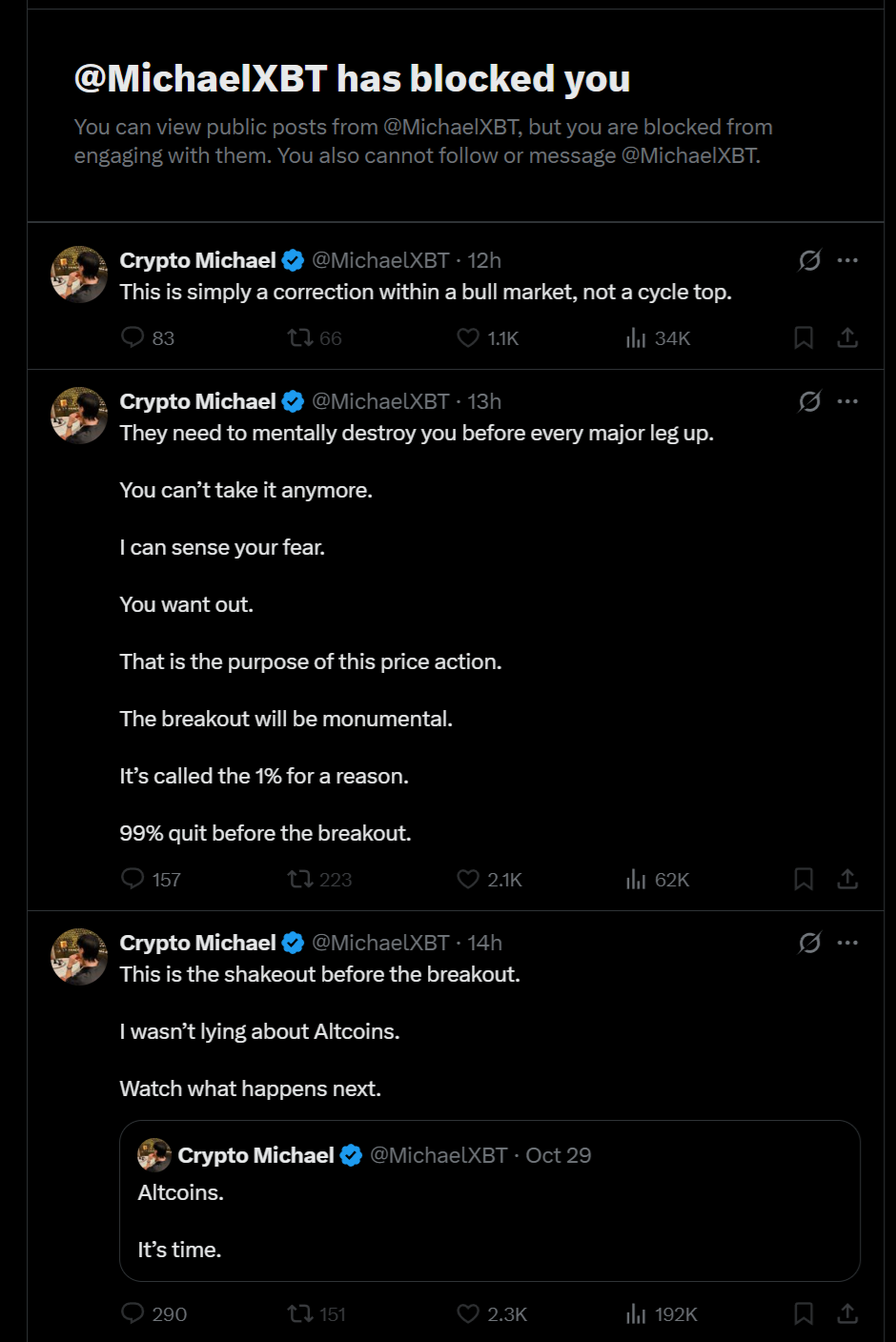View analytics showing 192K views
896x1342 pixels.
pyautogui.click(x=636, y=1314)
